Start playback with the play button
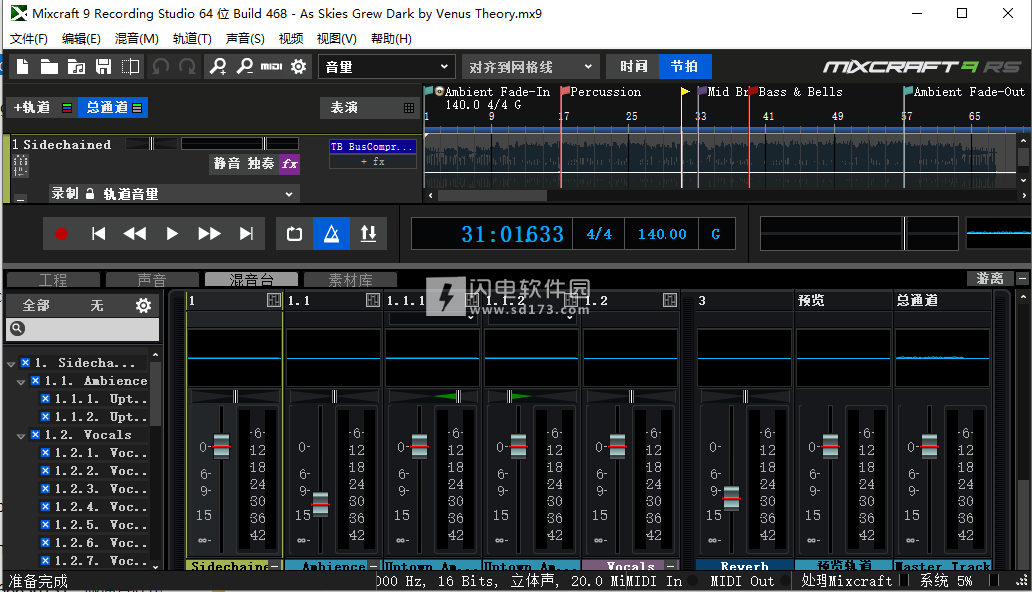The height and width of the screenshot is (592, 1032). coord(172,234)
